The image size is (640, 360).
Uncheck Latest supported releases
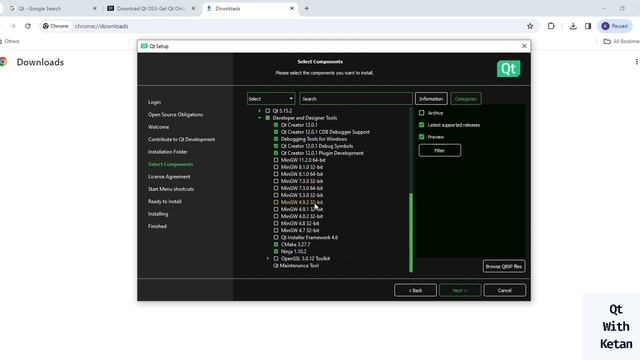[422, 125]
